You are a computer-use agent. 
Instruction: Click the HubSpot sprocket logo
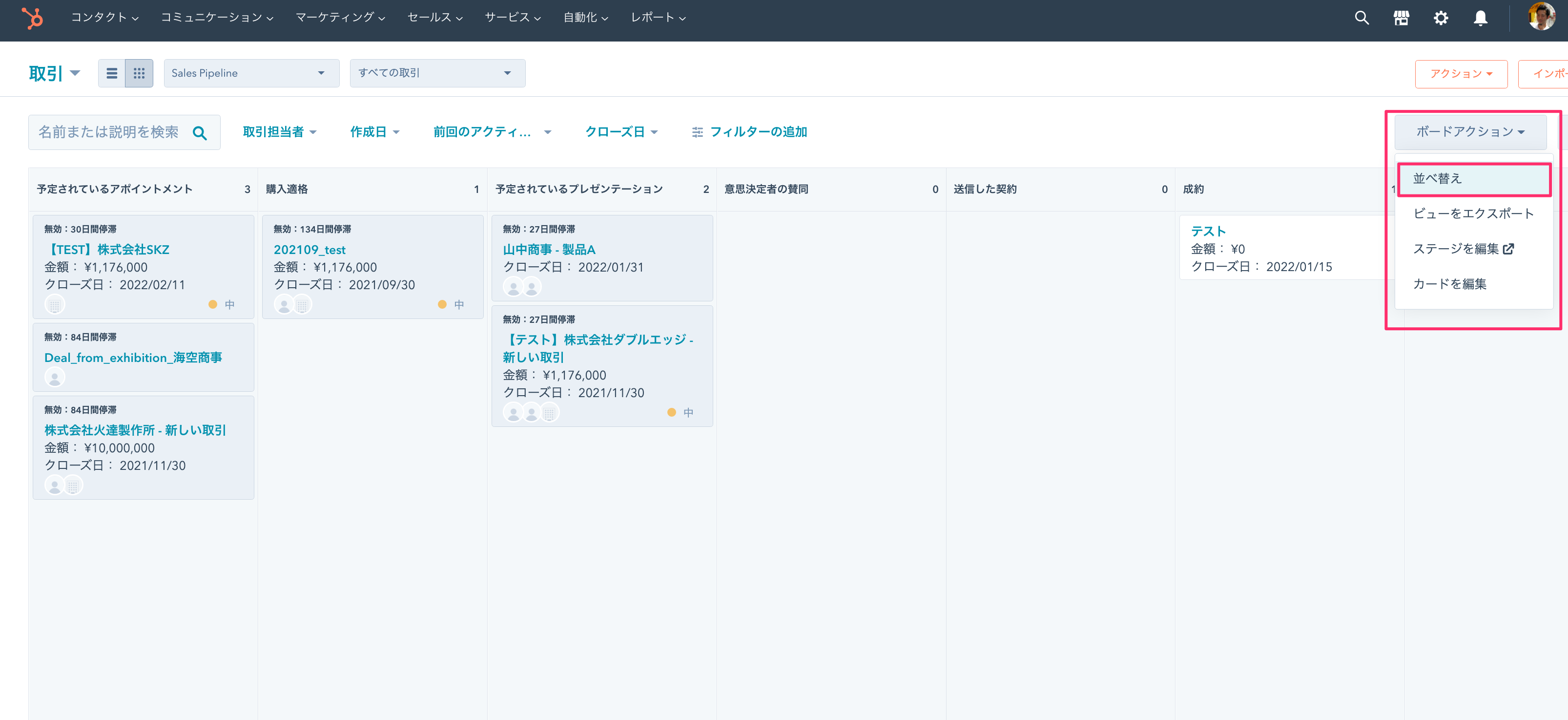32,18
